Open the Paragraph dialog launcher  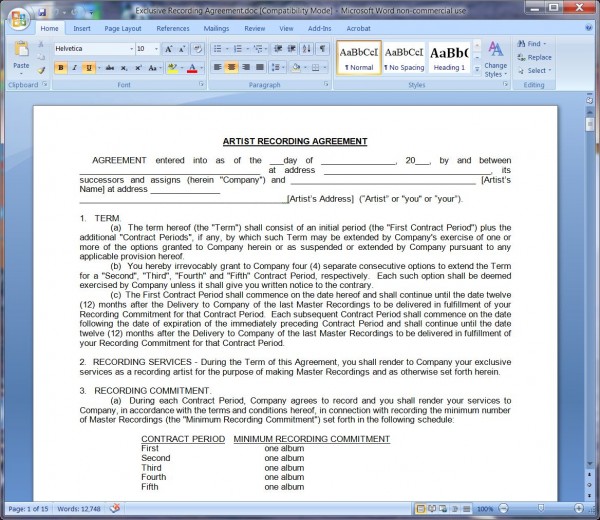(x=326, y=84)
